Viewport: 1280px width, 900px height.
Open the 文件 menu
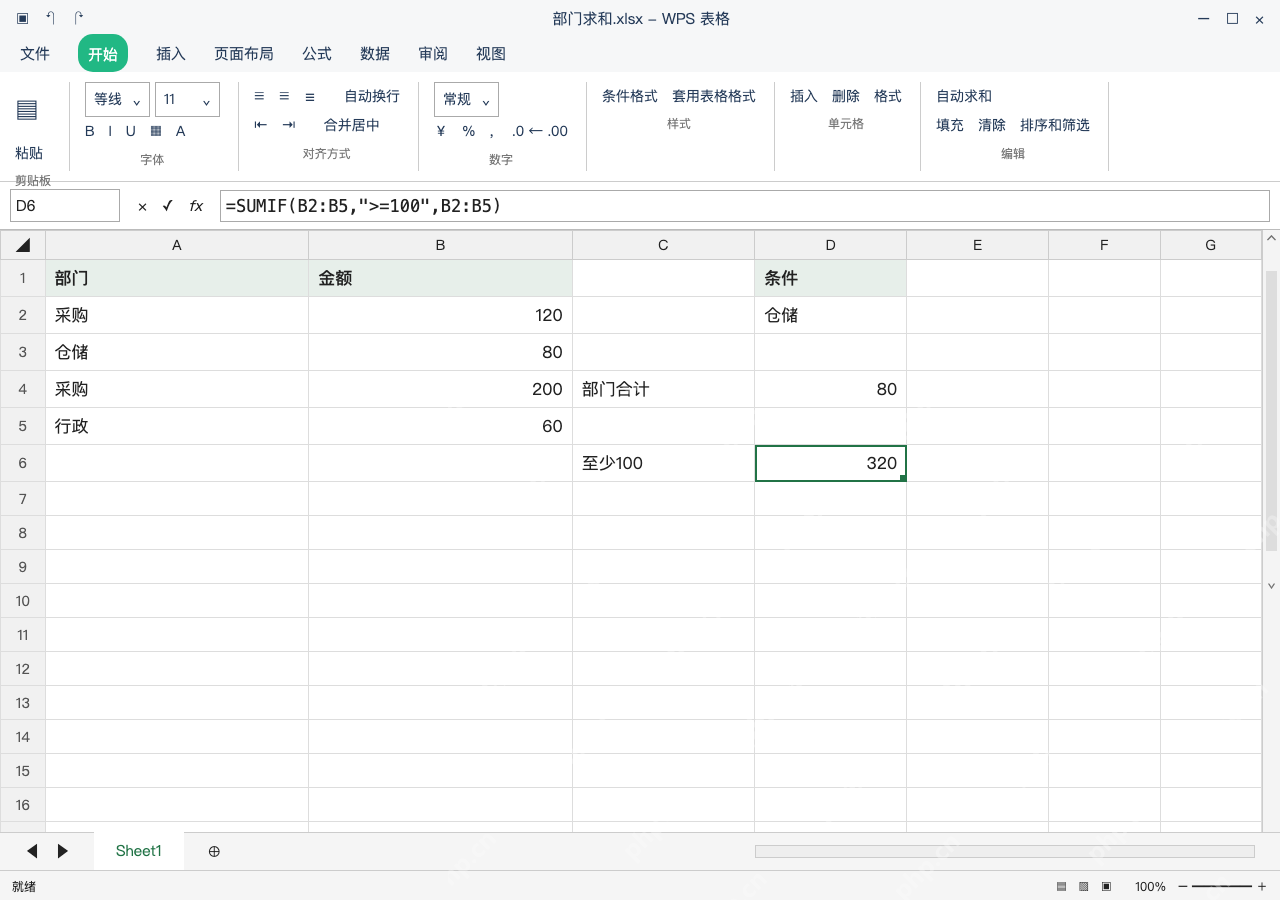pyautogui.click(x=35, y=53)
